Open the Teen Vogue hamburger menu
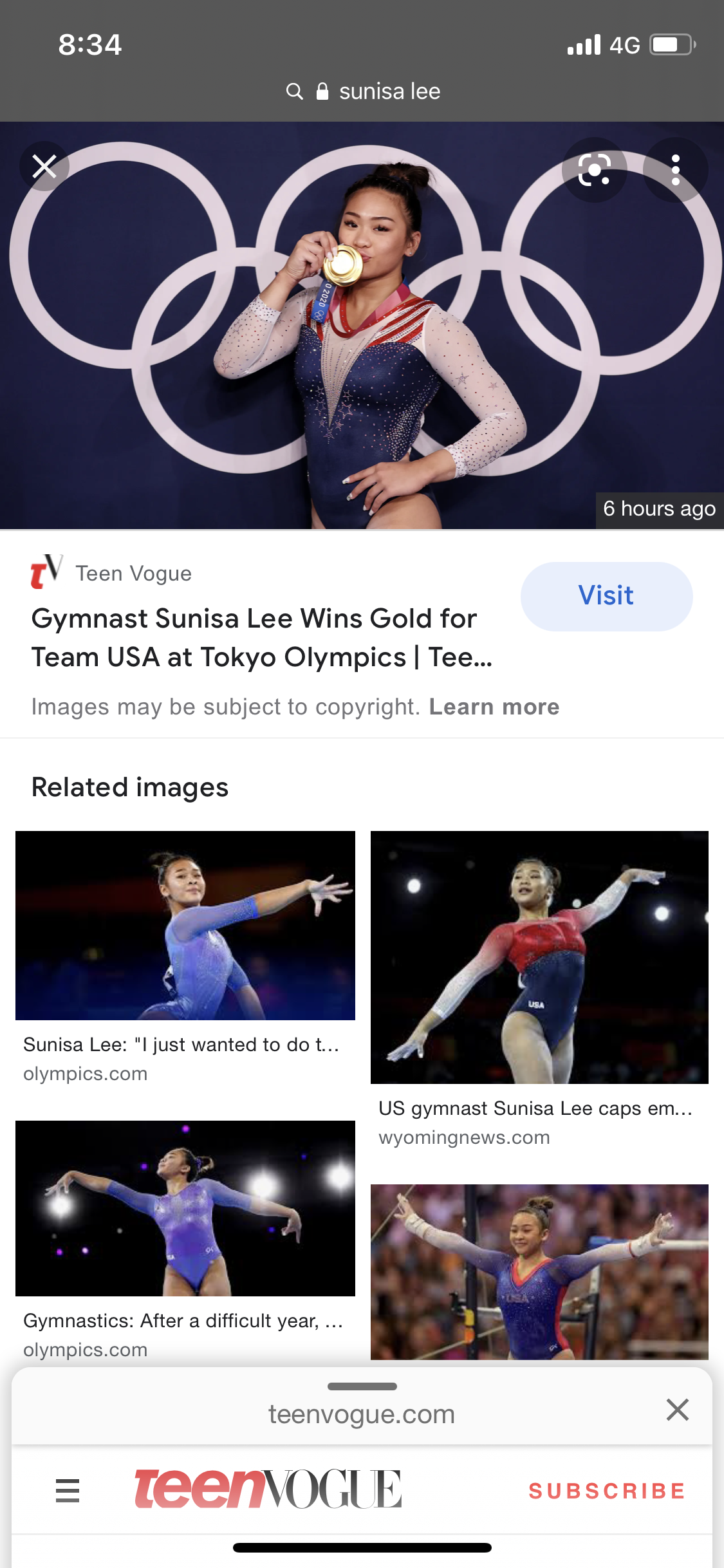The image size is (724, 1568). (68, 1491)
